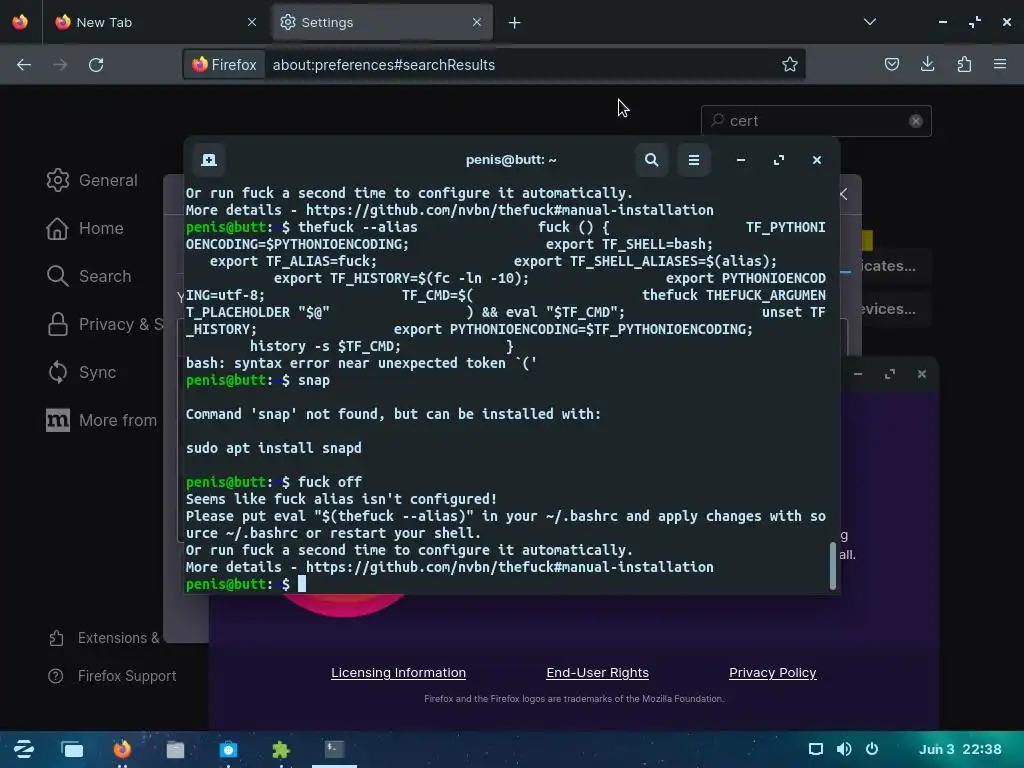Viewport: 1024px width, 768px height.
Task: Open Pocket save icon
Action: 891,64
